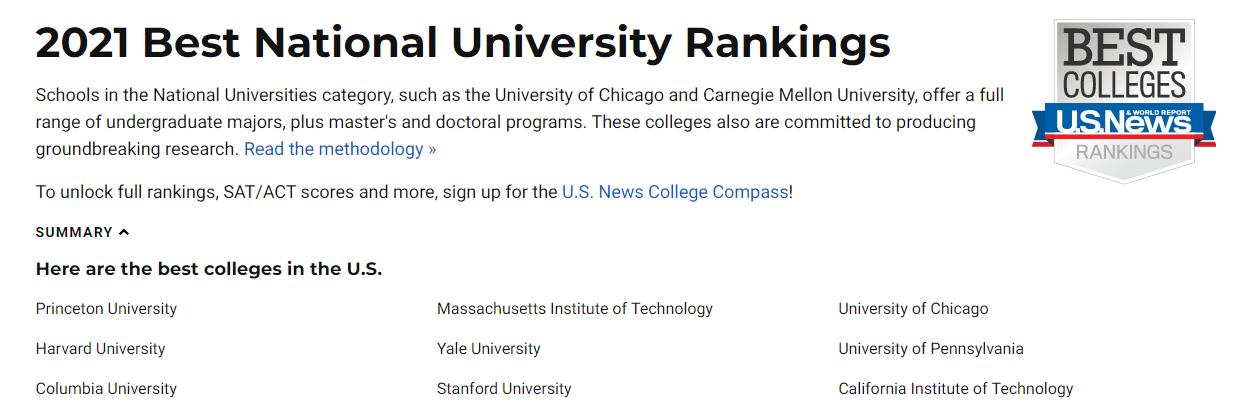This screenshot has height=414, width=1234.
Task: Open the Read the methodology link
Action: pyautogui.click(x=340, y=149)
